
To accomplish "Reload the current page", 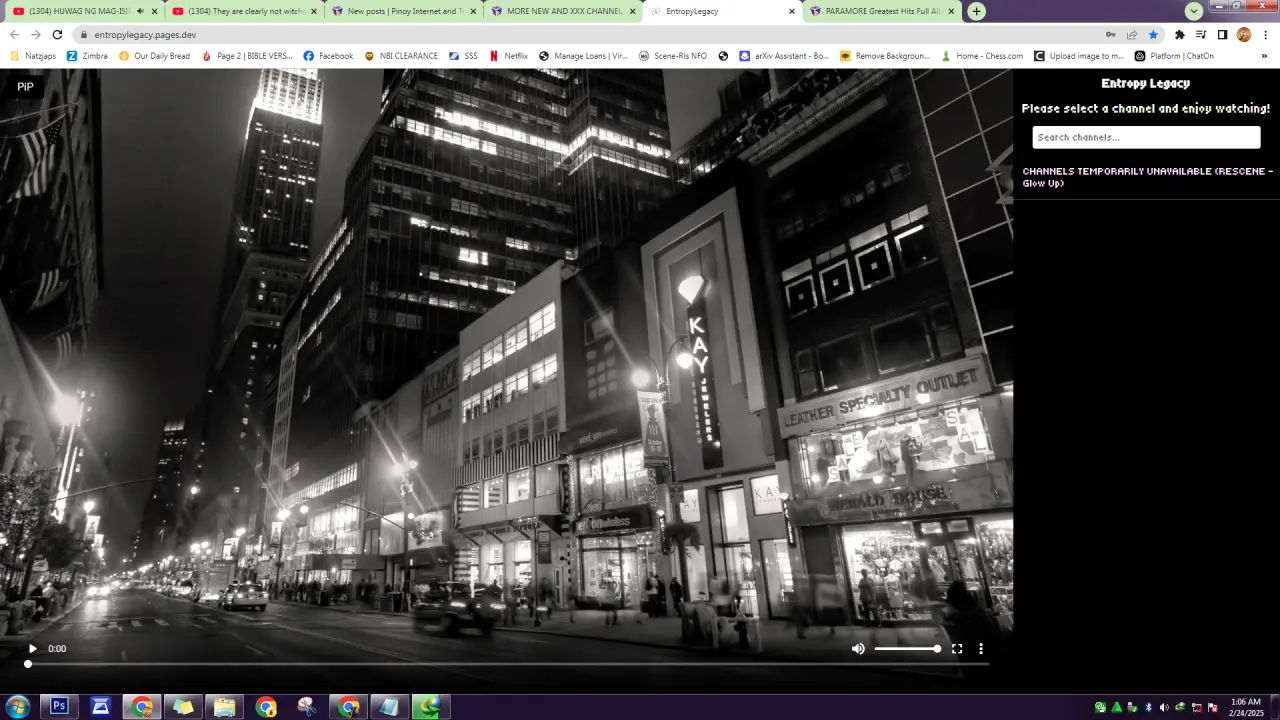I will click(x=57, y=34).
